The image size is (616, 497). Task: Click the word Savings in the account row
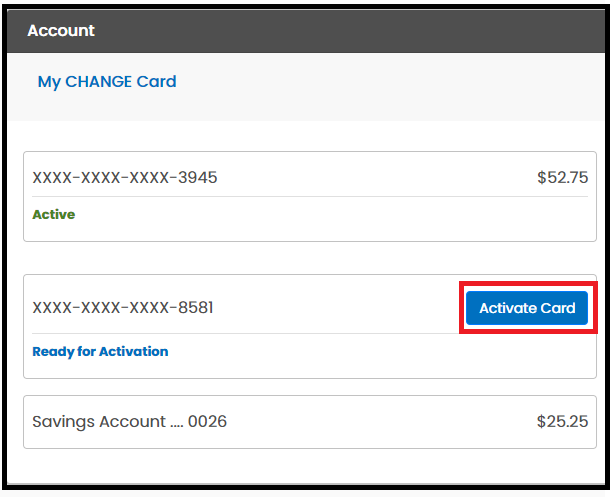(x=63, y=422)
